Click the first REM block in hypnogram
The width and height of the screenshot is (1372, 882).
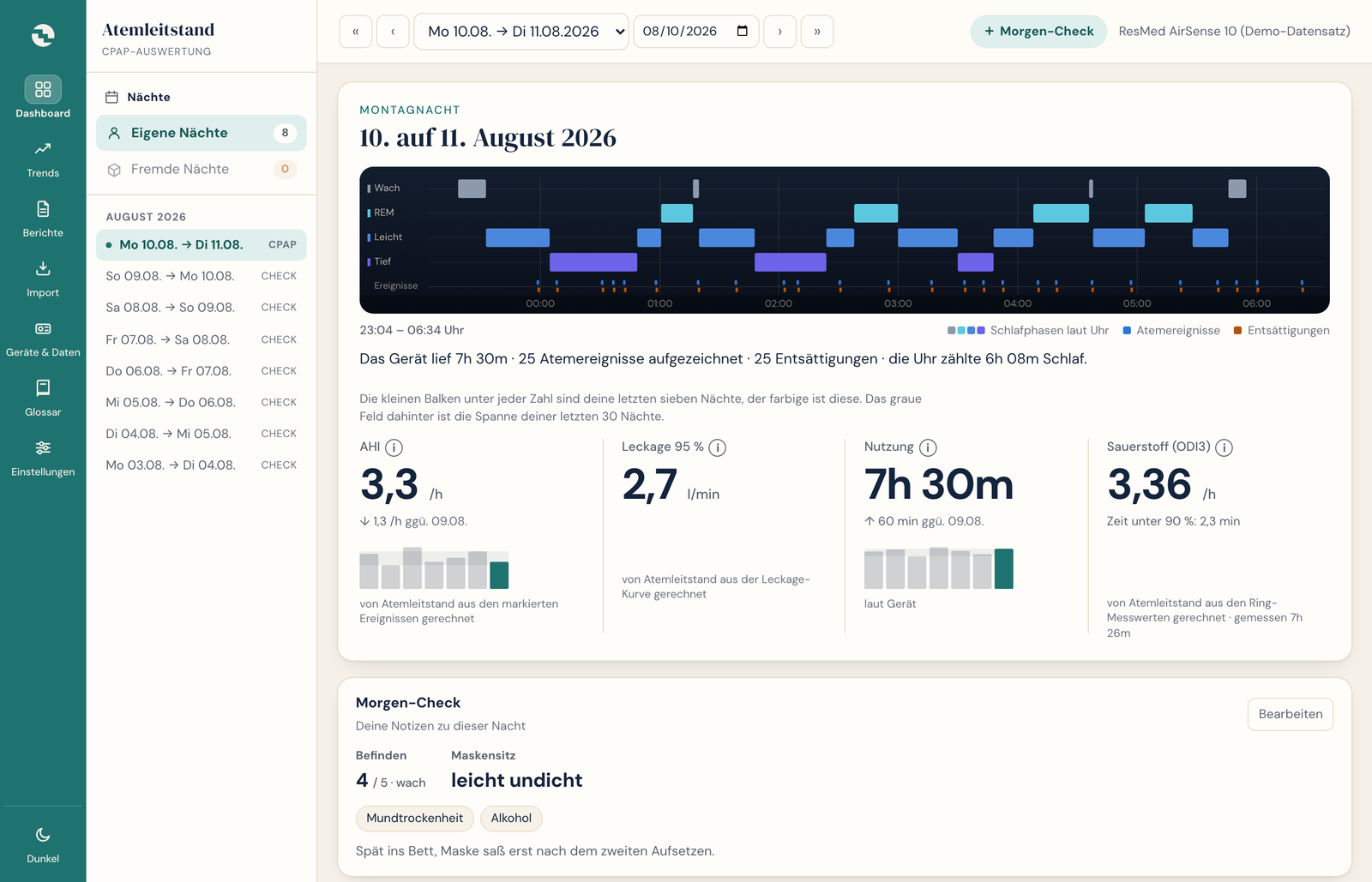click(x=677, y=213)
